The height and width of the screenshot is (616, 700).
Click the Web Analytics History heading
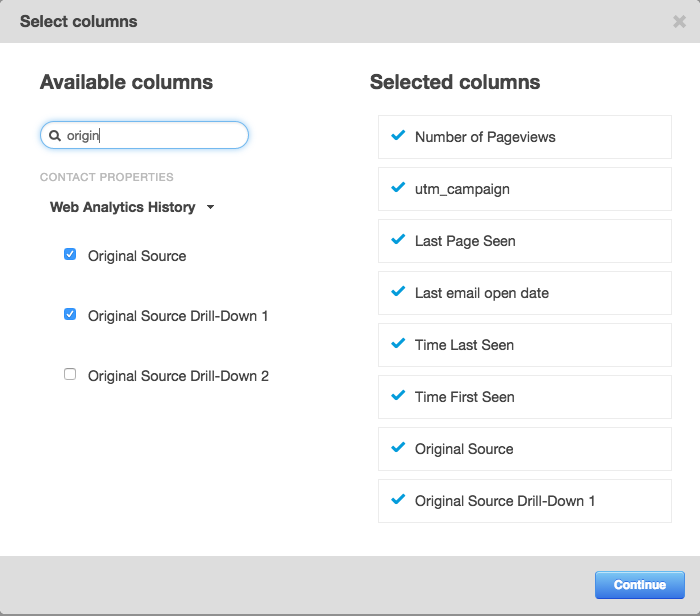pos(122,208)
